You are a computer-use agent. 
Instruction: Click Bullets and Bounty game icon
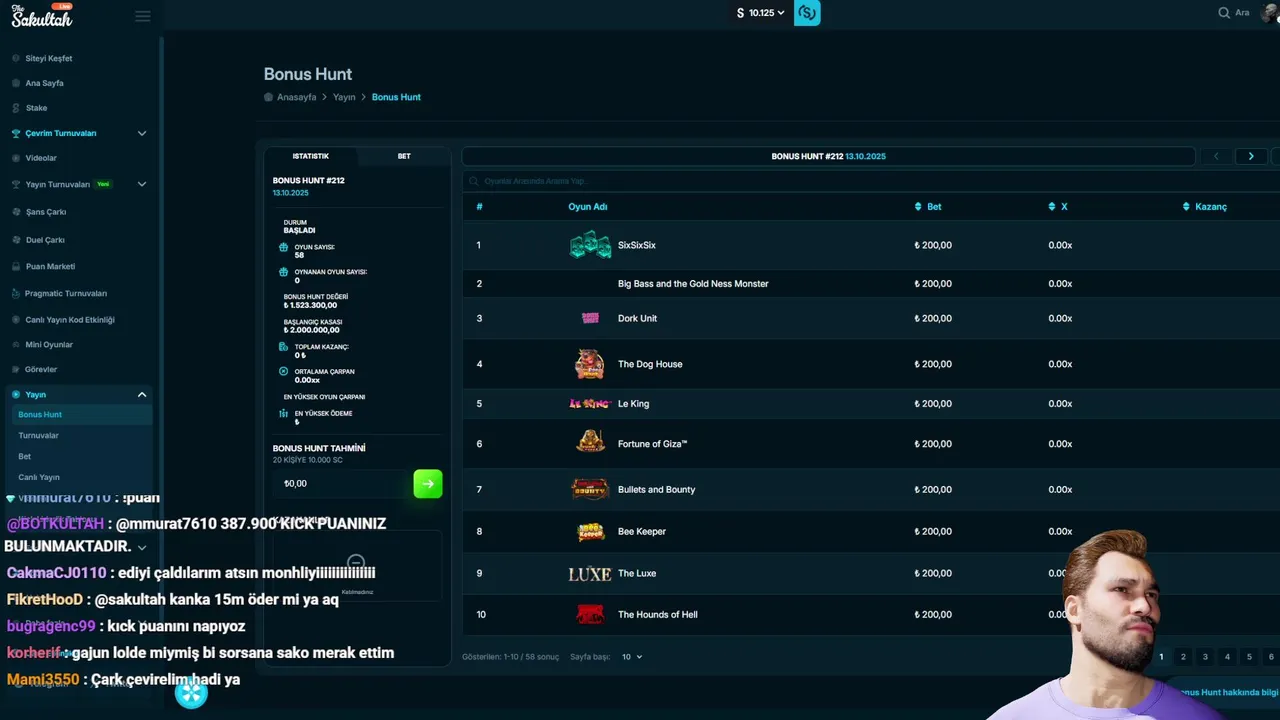pyautogui.click(x=590, y=489)
